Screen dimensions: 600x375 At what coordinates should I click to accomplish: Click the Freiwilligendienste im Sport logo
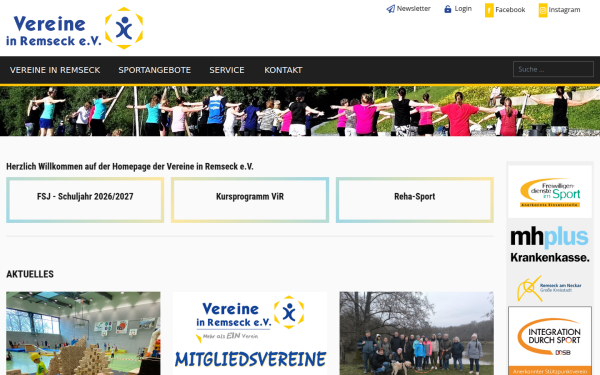550,192
